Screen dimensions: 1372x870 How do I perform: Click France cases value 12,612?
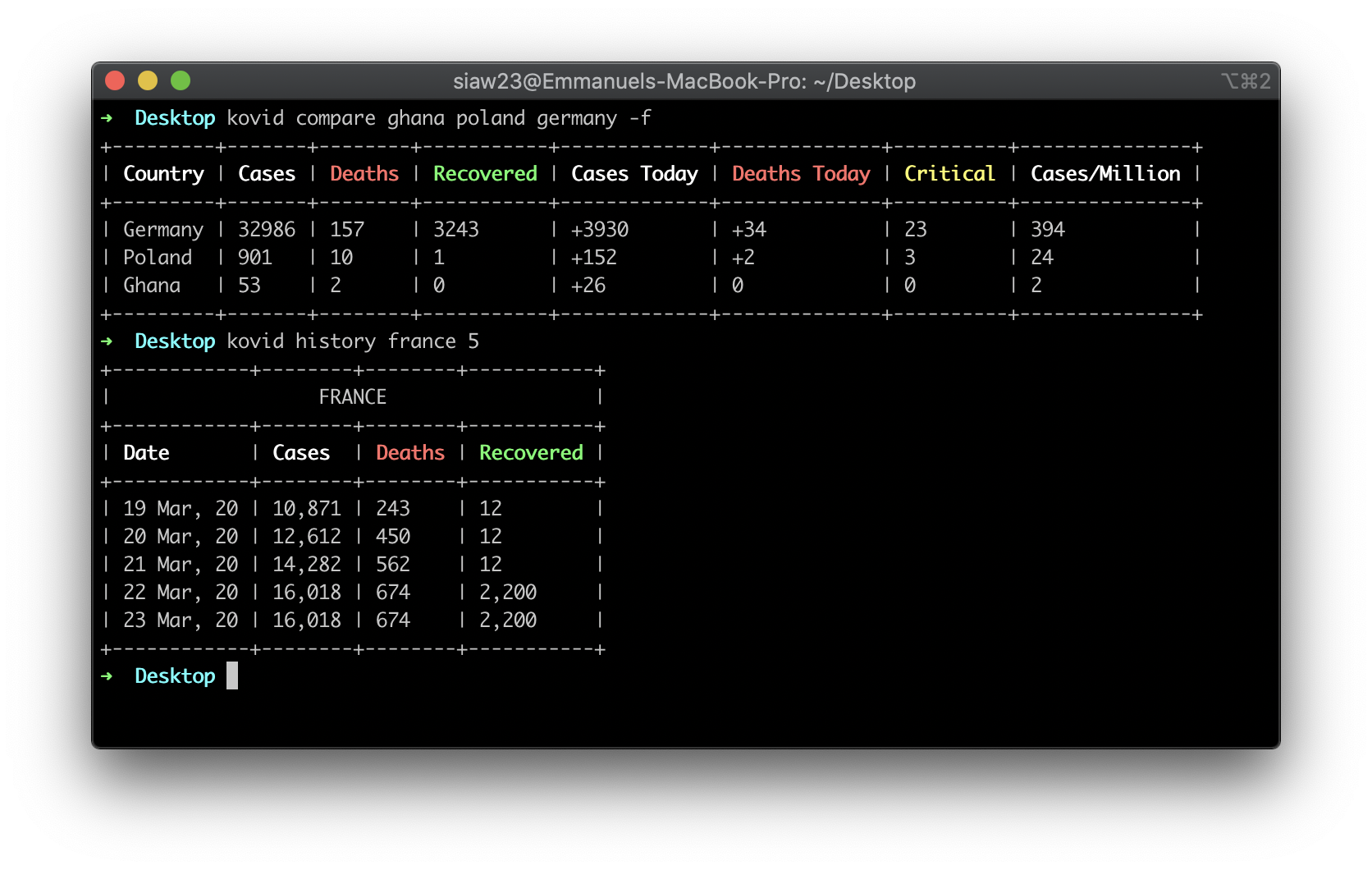307,537
